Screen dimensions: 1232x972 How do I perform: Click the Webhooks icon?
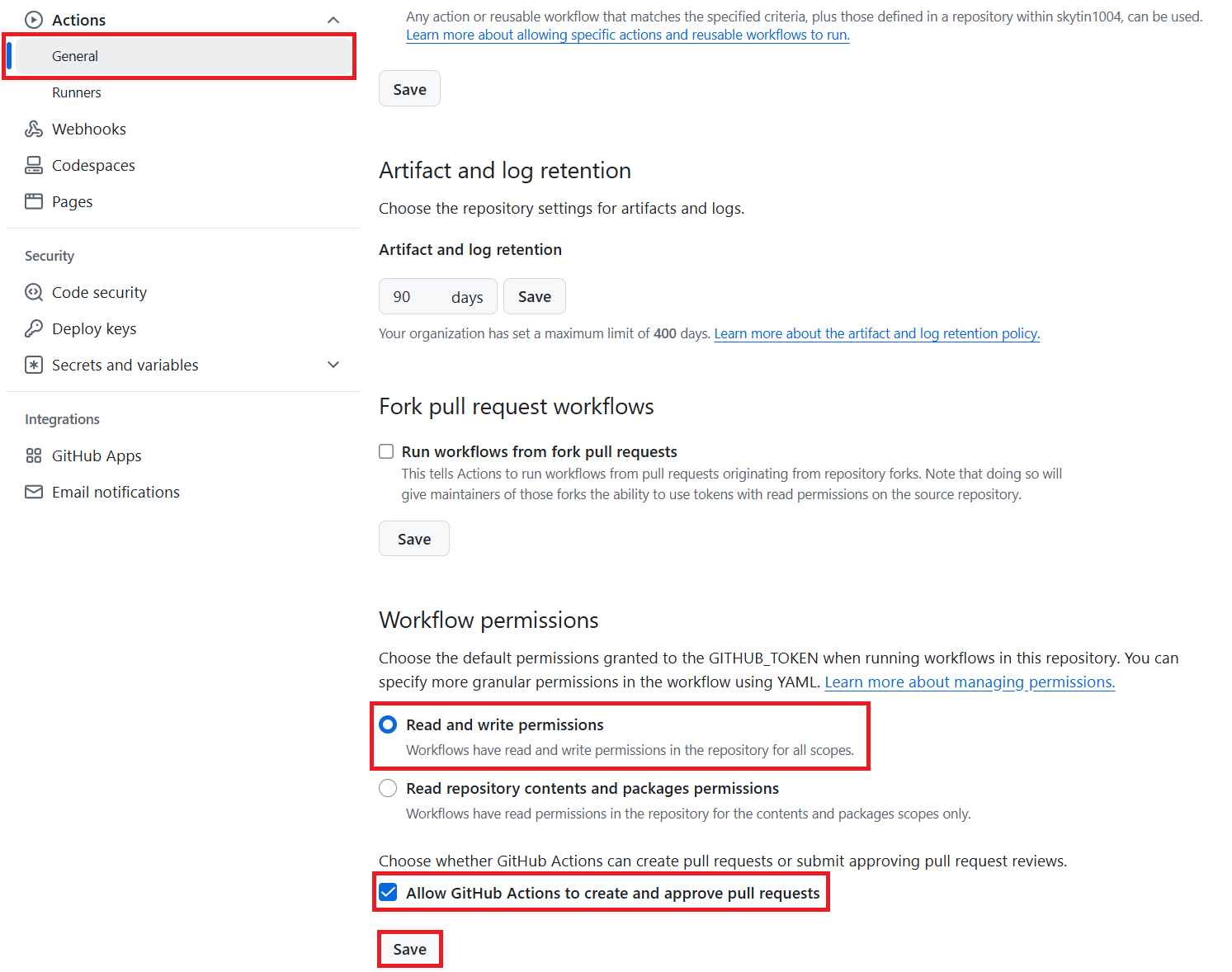click(34, 129)
